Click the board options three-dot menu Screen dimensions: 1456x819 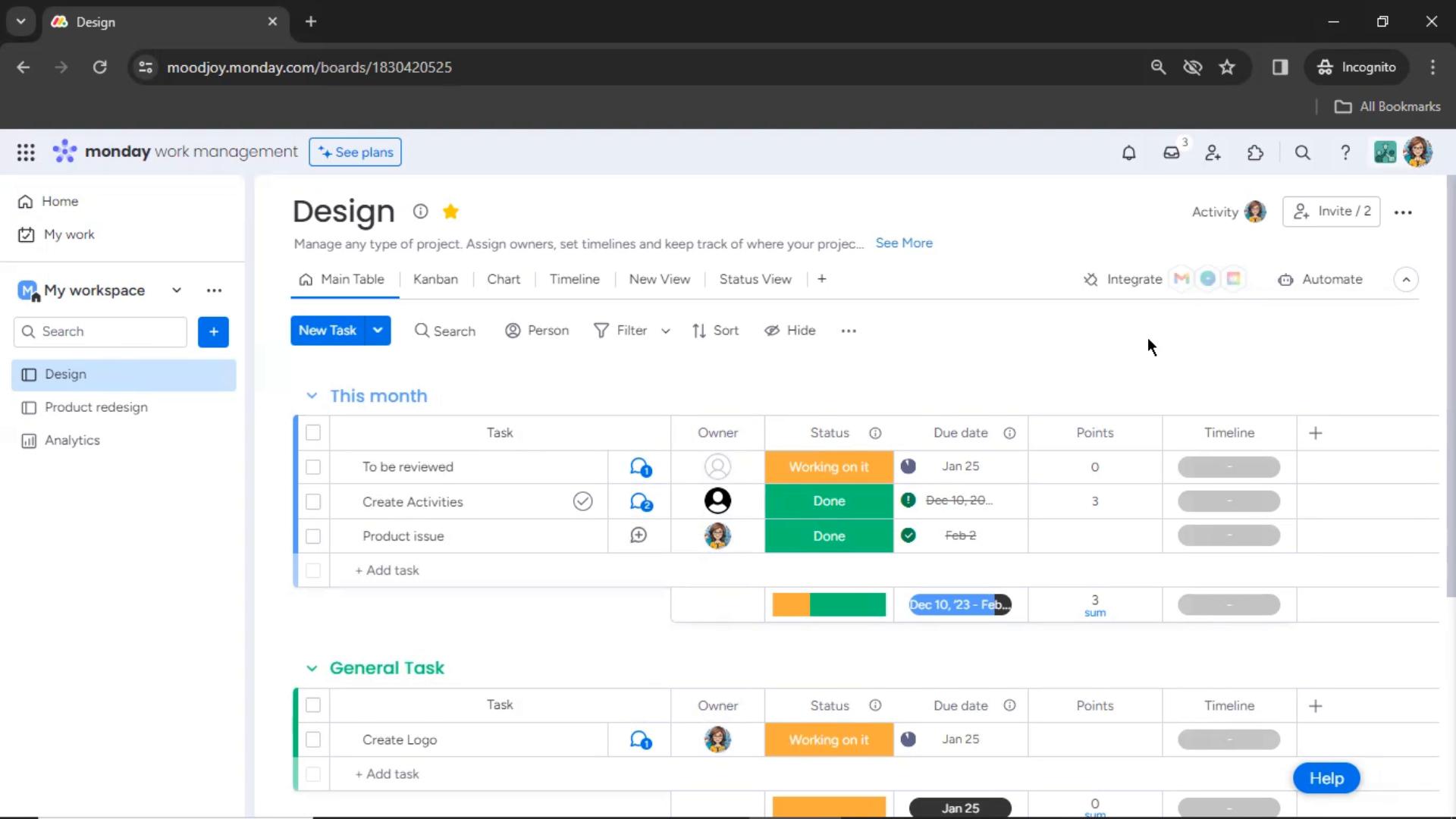[x=1402, y=212]
